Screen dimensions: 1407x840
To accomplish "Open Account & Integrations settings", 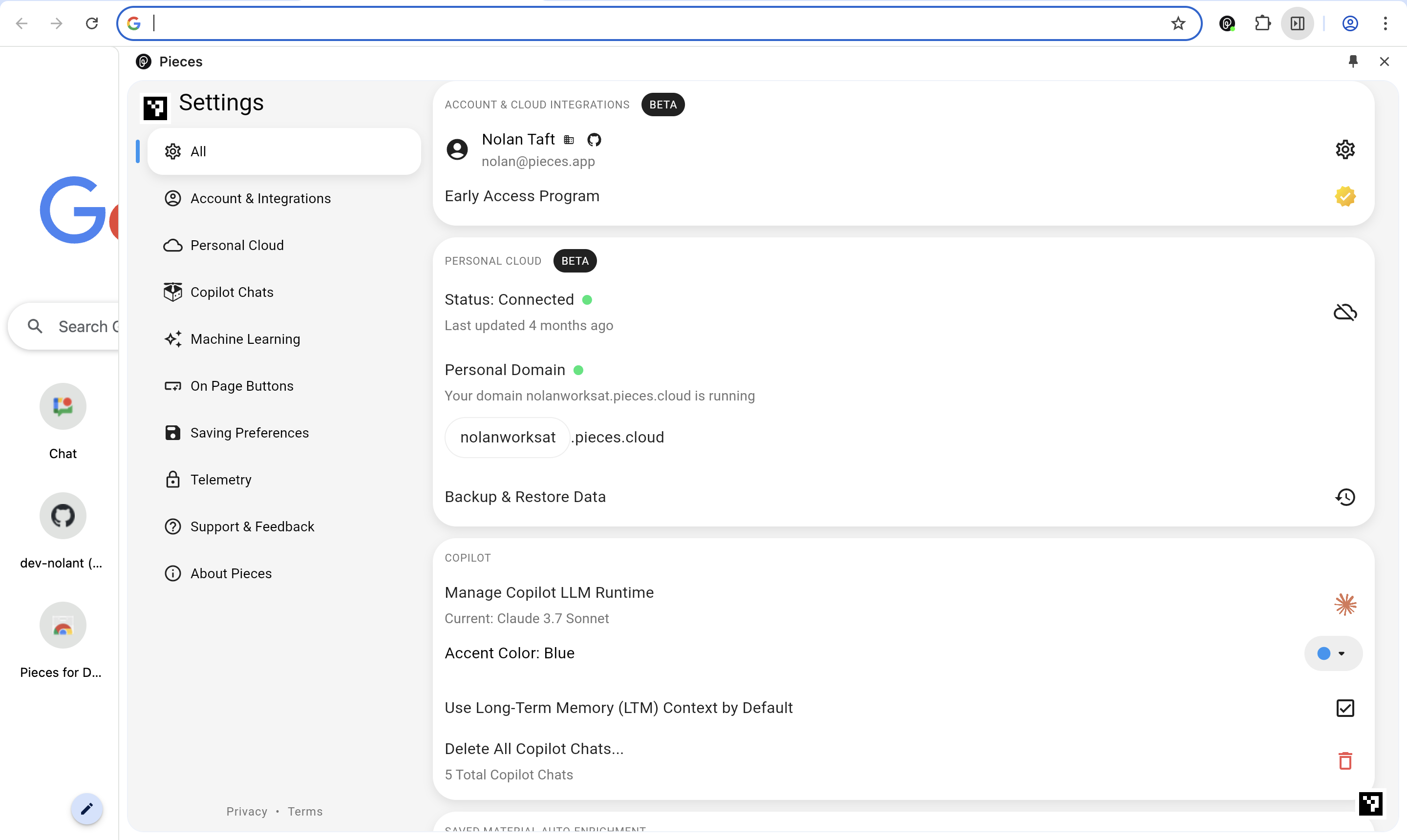I will coord(284,198).
